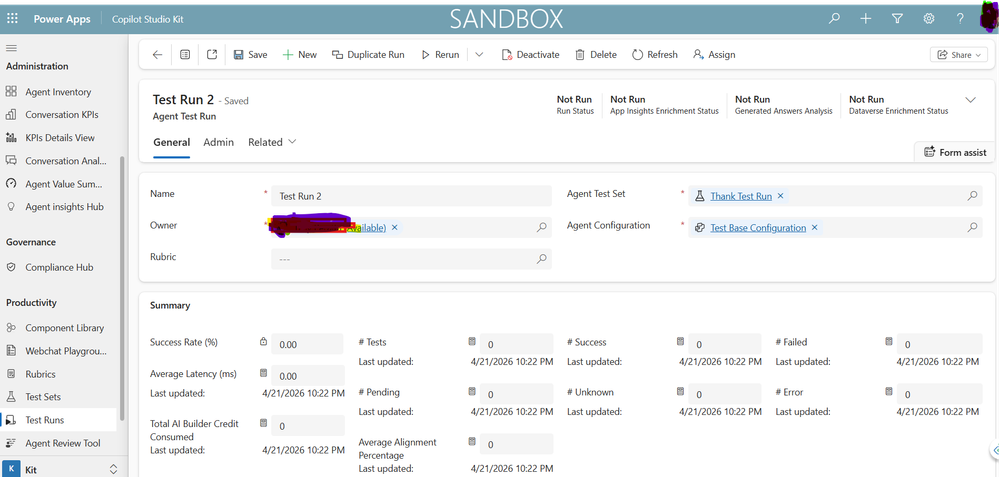Click the Success Rate lock icon
The width and height of the screenshot is (999, 477).
pos(263,342)
